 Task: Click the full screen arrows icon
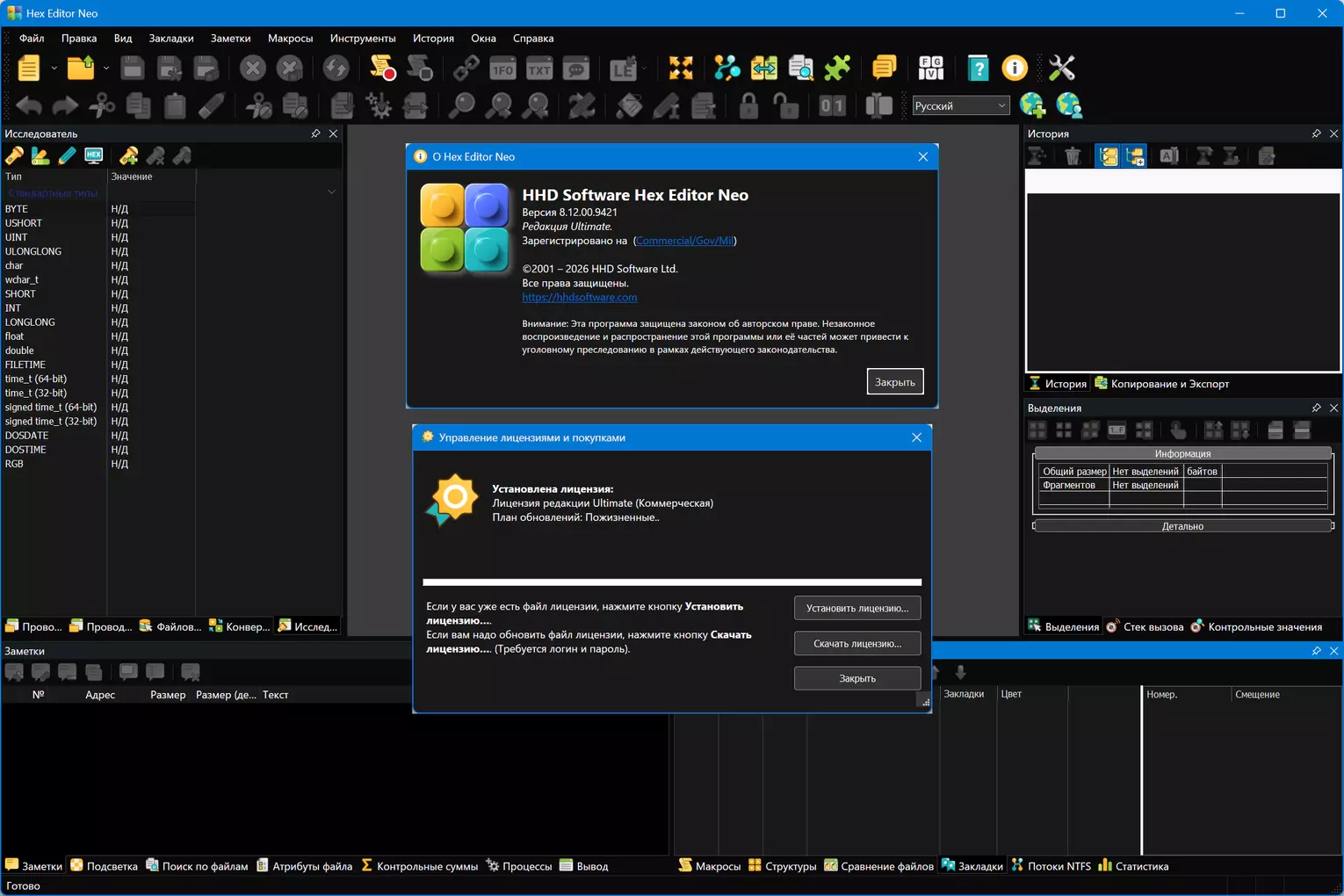point(681,68)
